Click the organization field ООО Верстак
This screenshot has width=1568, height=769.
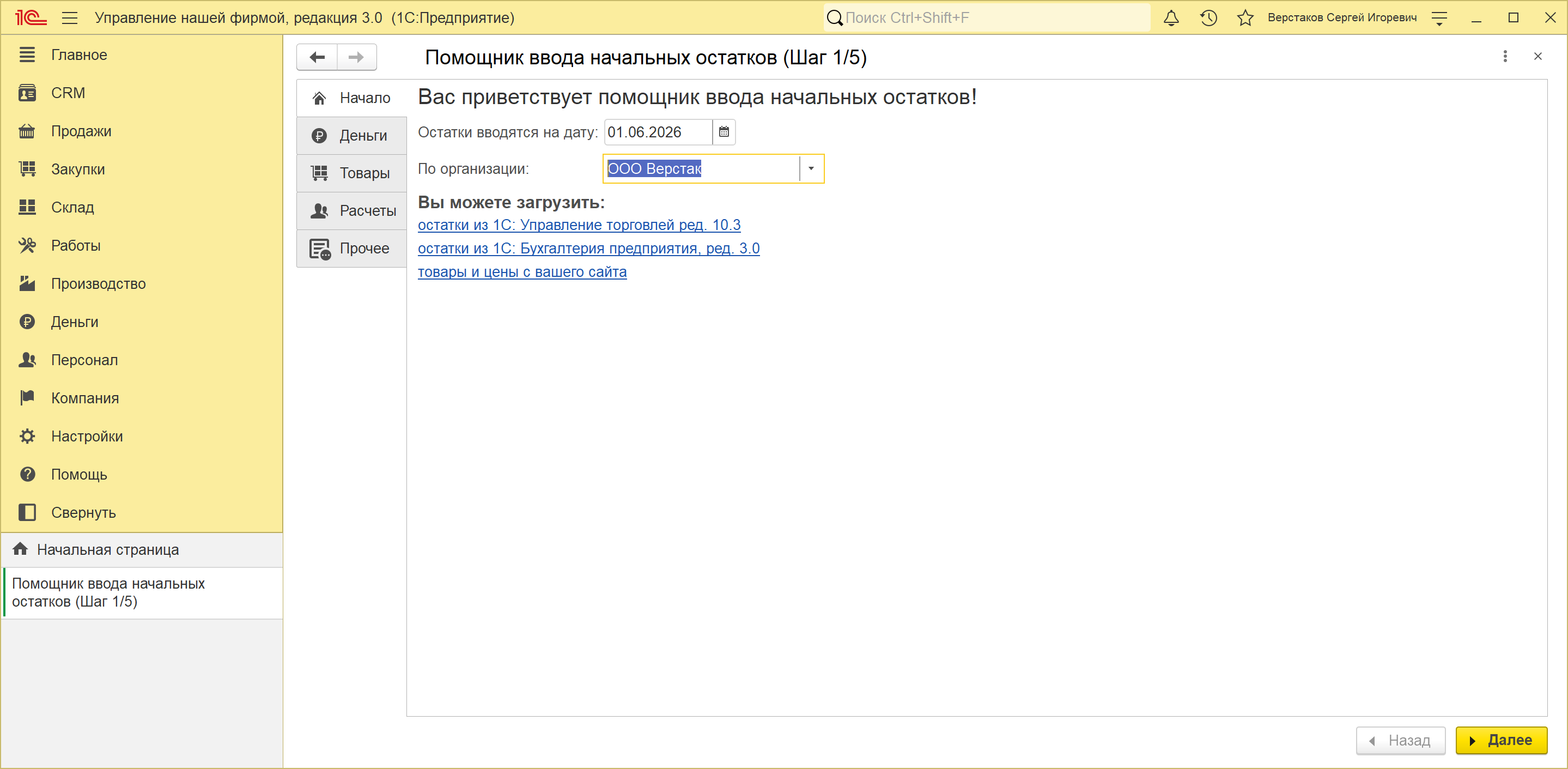(x=701, y=168)
